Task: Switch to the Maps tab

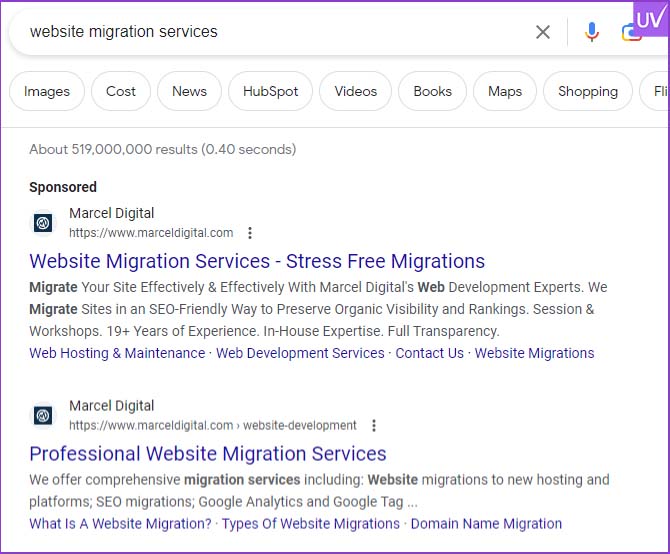Action: coord(505,91)
